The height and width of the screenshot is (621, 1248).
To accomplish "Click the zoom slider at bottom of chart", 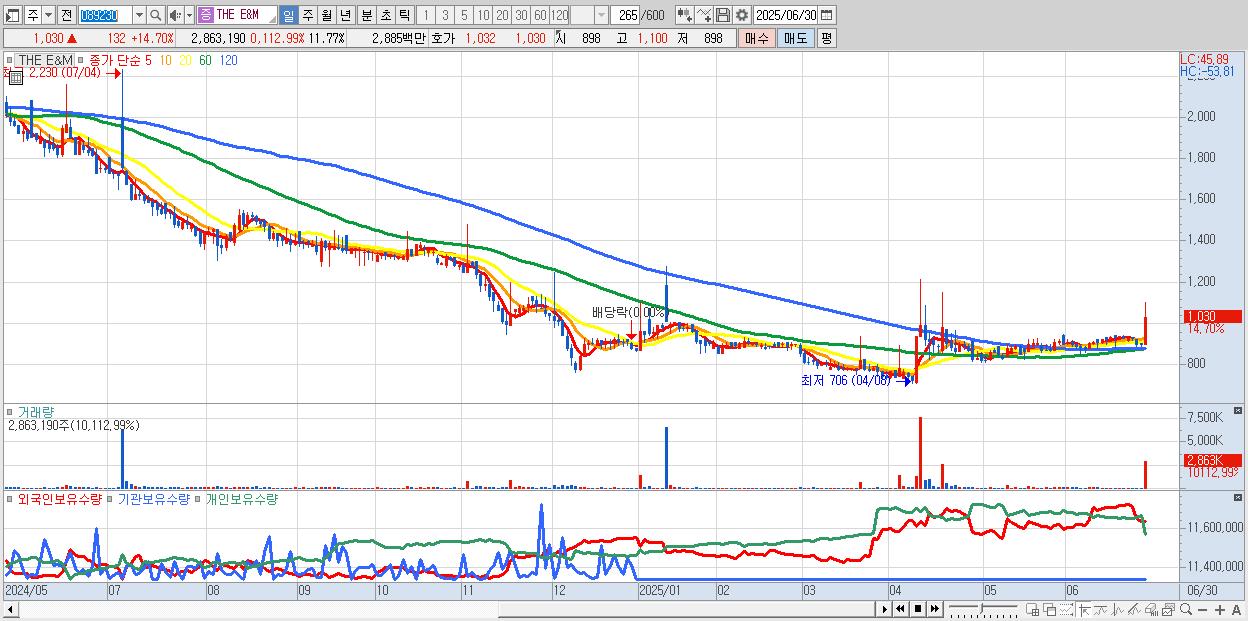I will coord(983,609).
